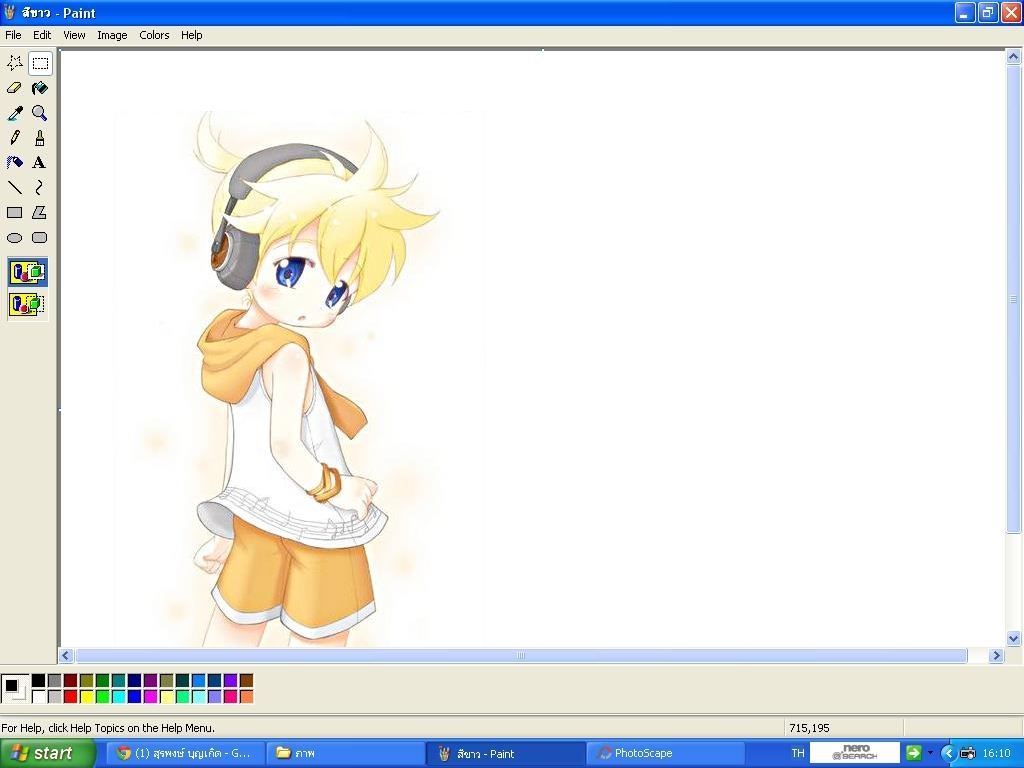Choose the brown palette swatch

pos(246,680)
